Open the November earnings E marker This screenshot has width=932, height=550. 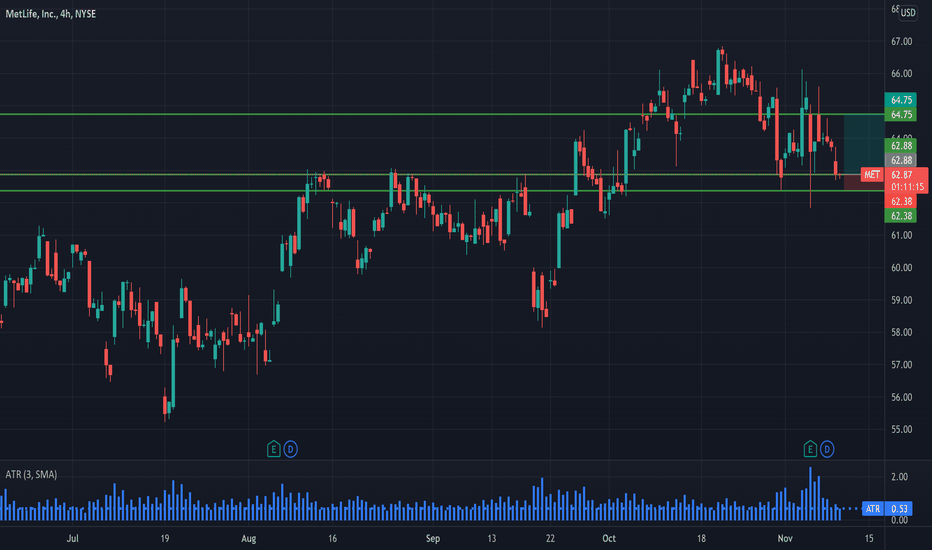810,449
